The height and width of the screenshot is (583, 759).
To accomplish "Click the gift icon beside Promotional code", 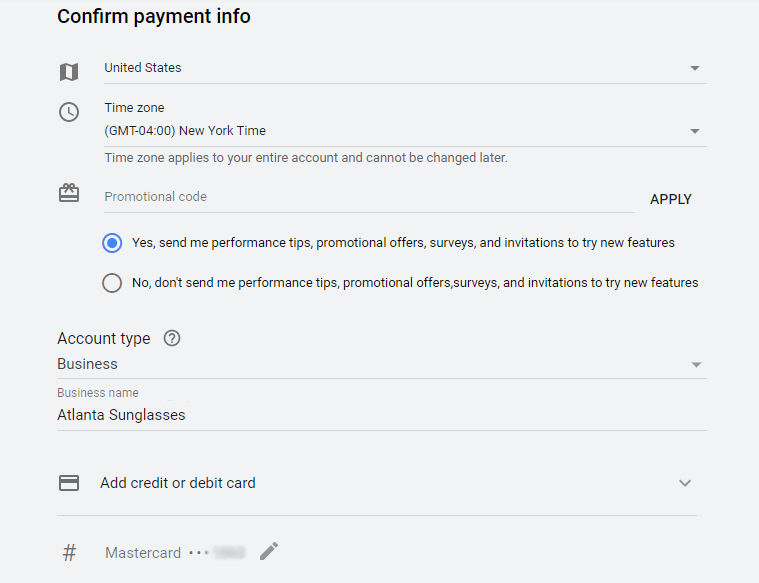I will click(x=69, y=193).
